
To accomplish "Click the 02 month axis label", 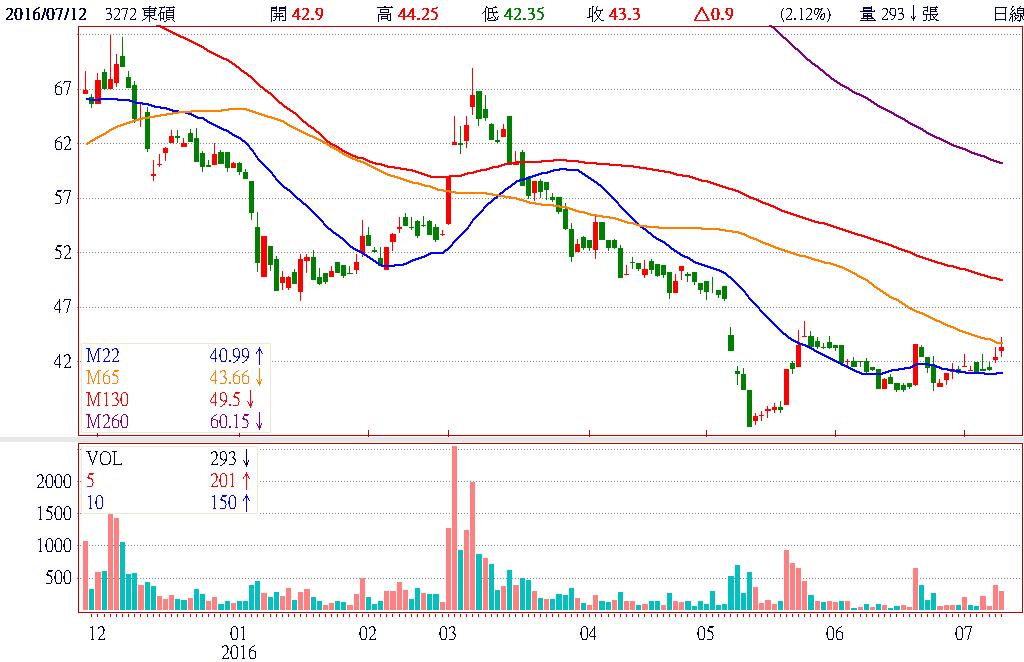I will 368,633.
